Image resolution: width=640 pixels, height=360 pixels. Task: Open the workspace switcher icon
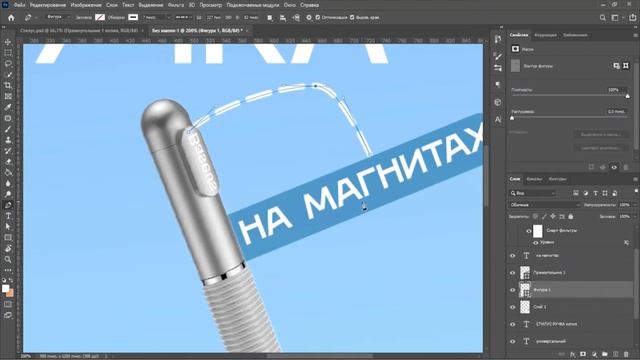[x=615, y=18]
